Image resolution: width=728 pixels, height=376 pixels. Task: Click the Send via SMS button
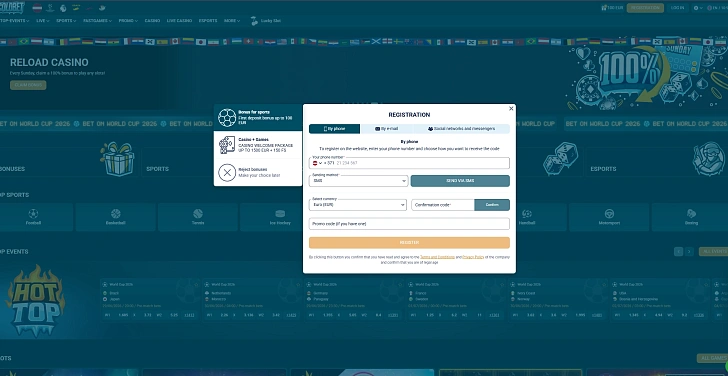(460, 181)
